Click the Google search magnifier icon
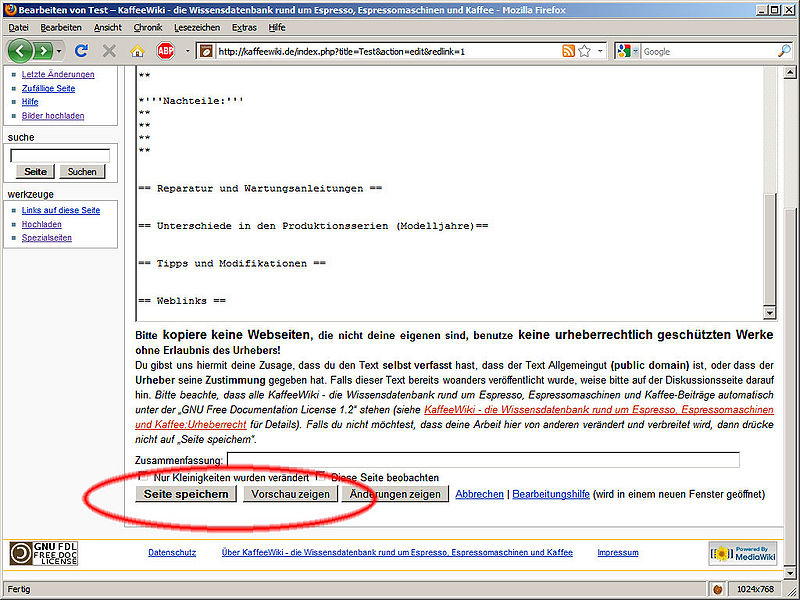The height and width of the screenshot is (600, 800). click(x=784, y=51)
